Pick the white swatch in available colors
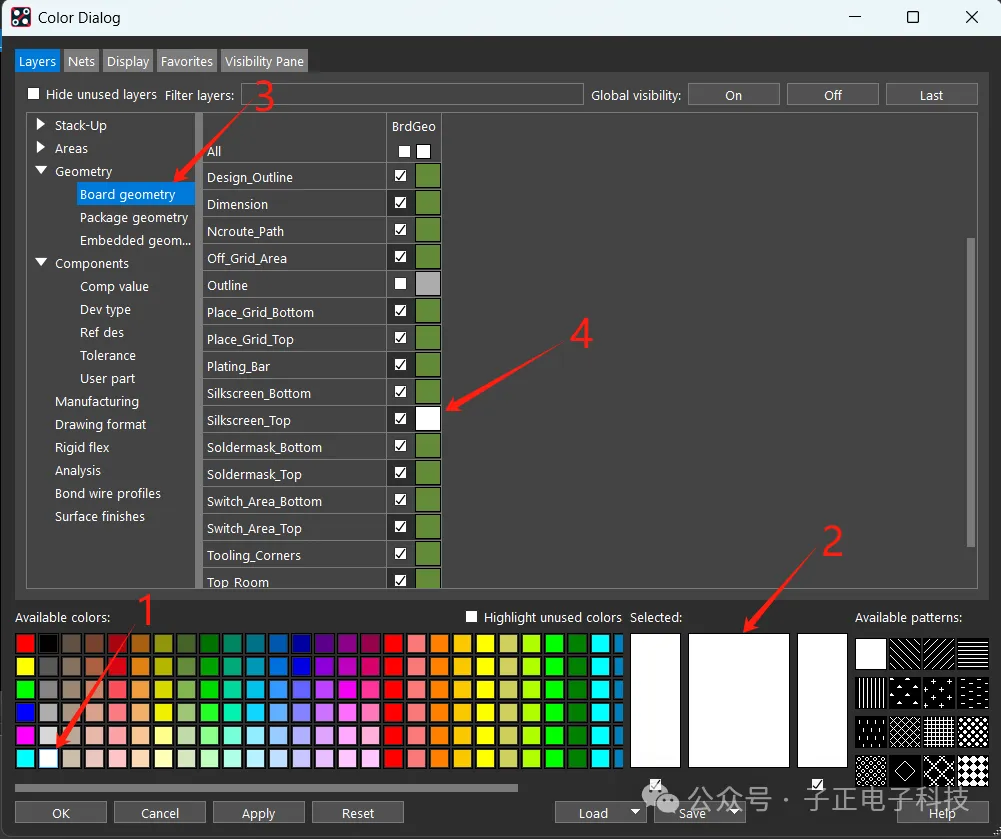 49,758
